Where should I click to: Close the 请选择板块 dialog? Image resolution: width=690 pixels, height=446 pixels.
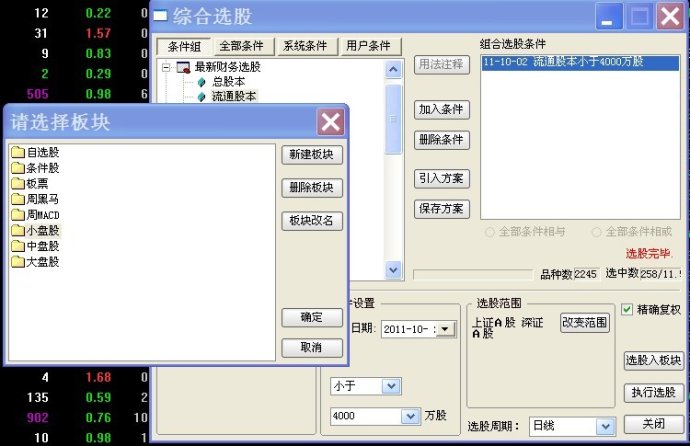click(330, 122)
